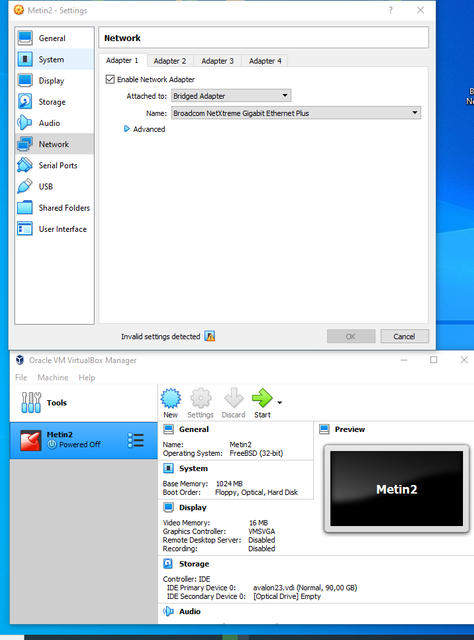
Task: Click Audio section header in details
Action: point(190,611)
